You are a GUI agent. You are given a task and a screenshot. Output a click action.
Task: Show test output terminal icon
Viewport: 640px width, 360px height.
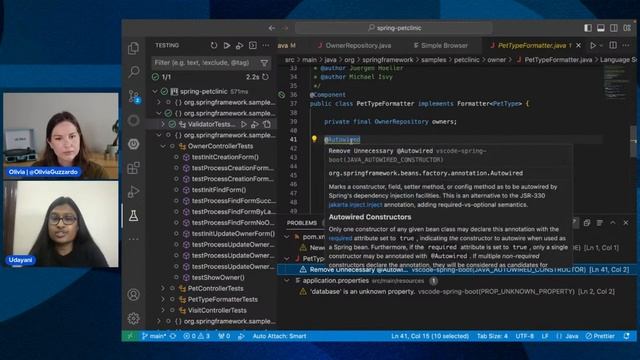coord(253,45)
